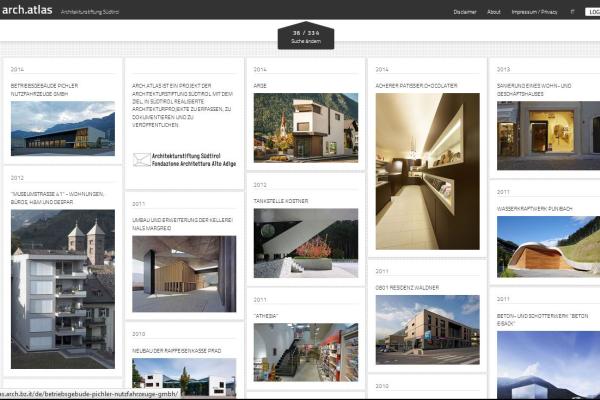This screenshot has height=400, width=600.
Task: Open the Wasserkraftwerk Punibach thumbnail
Action: [548, 246]
